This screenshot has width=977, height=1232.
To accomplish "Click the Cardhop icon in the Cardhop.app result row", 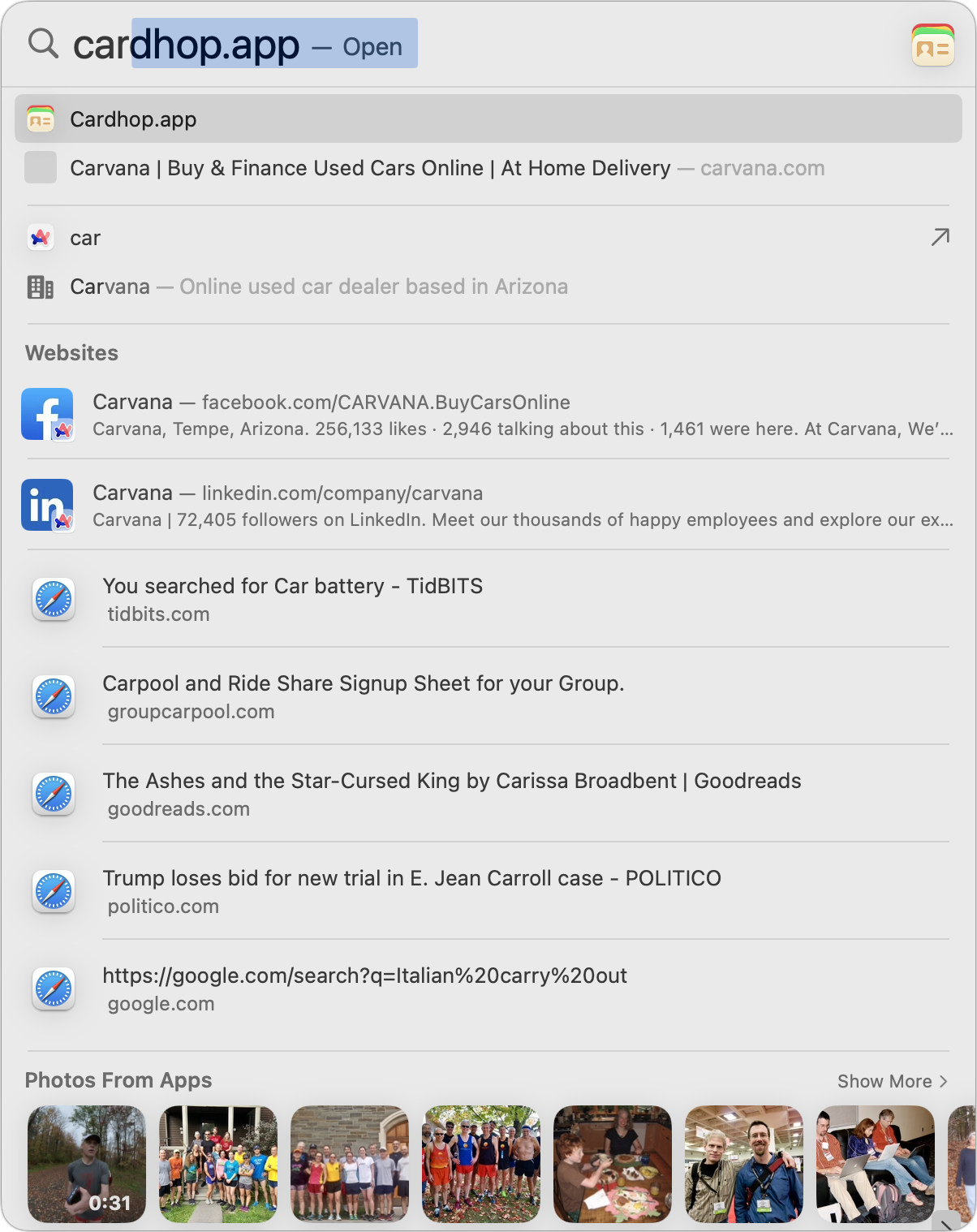I will tap(41, 119).
